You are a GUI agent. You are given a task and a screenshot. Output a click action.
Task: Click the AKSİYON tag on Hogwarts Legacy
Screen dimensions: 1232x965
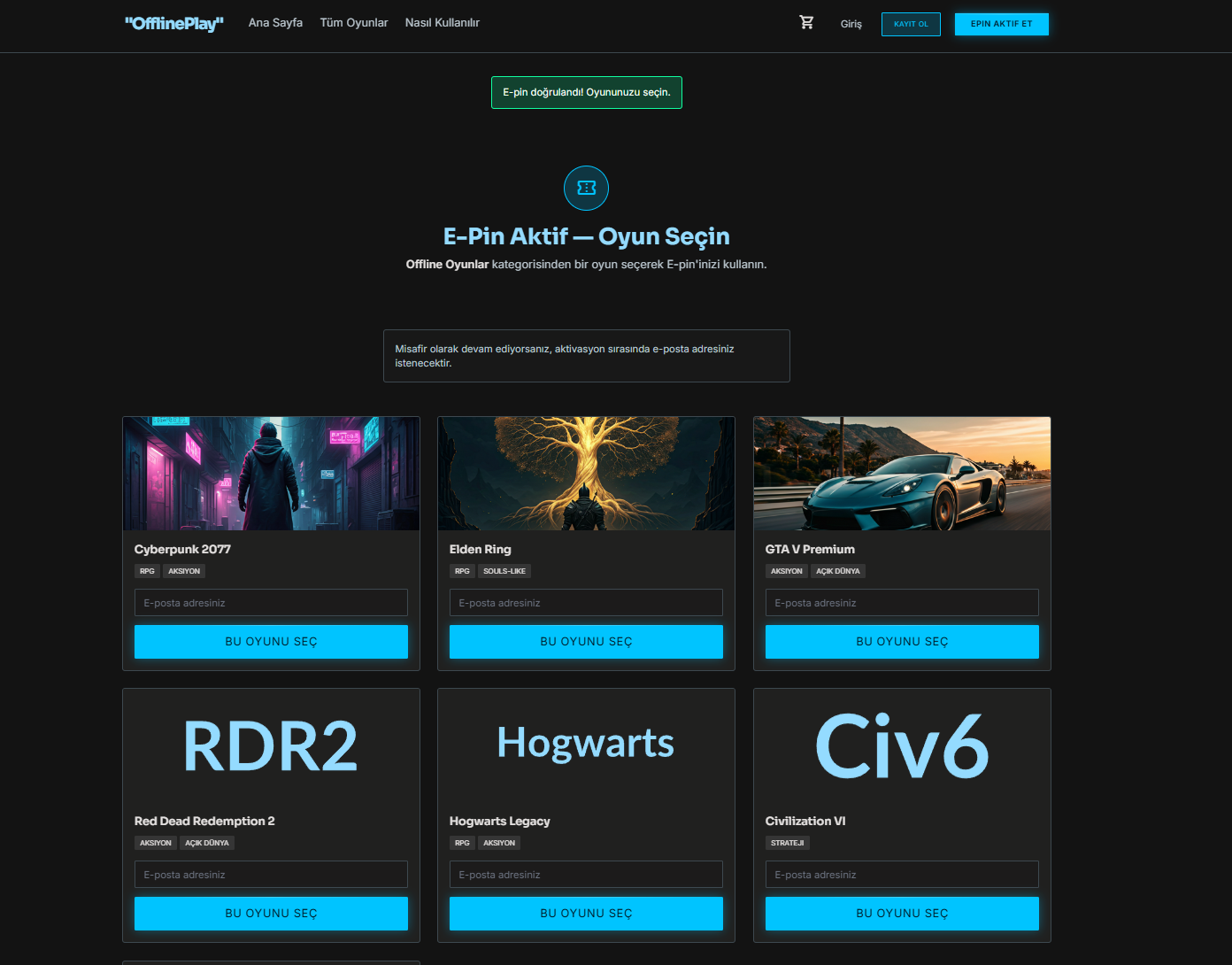coord(499,844)
